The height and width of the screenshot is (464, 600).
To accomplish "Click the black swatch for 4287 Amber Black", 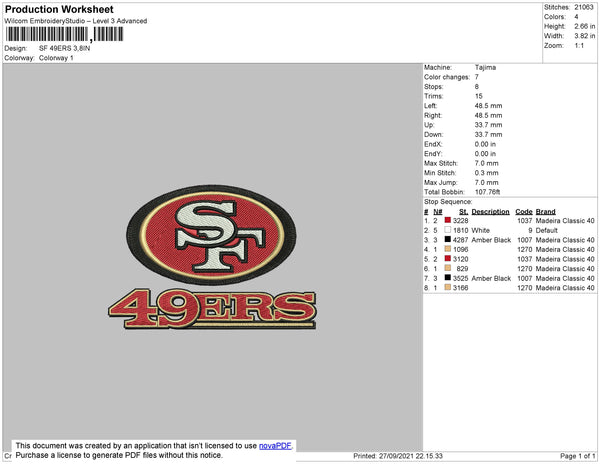I will point(447,239).
